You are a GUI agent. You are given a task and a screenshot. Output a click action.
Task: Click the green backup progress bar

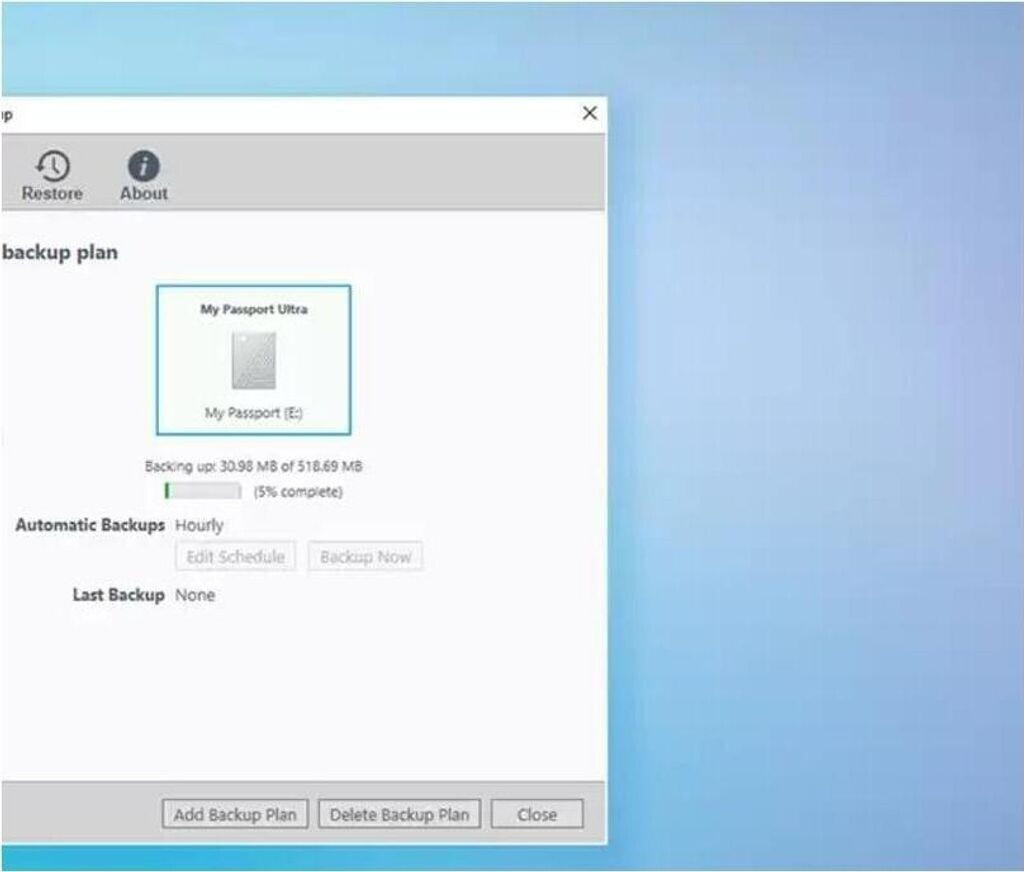click(203, 491)
